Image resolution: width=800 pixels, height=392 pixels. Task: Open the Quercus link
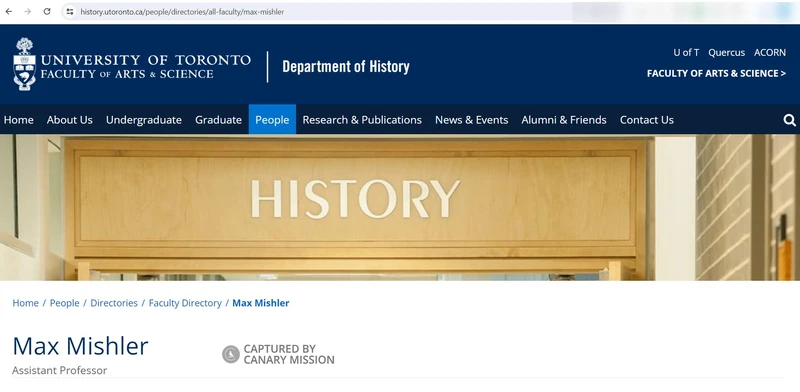[727, 53]
